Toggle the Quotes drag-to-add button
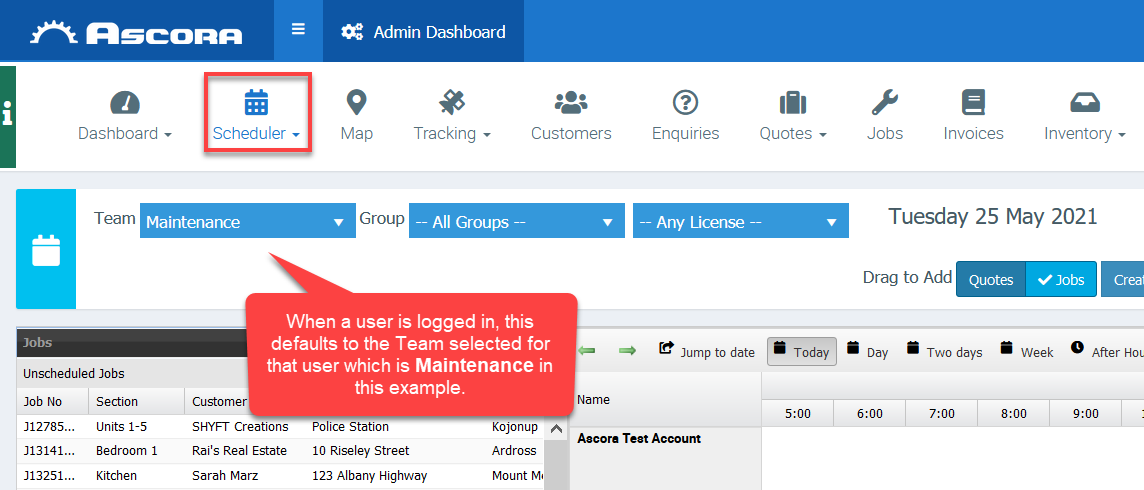 pos(991,280)
